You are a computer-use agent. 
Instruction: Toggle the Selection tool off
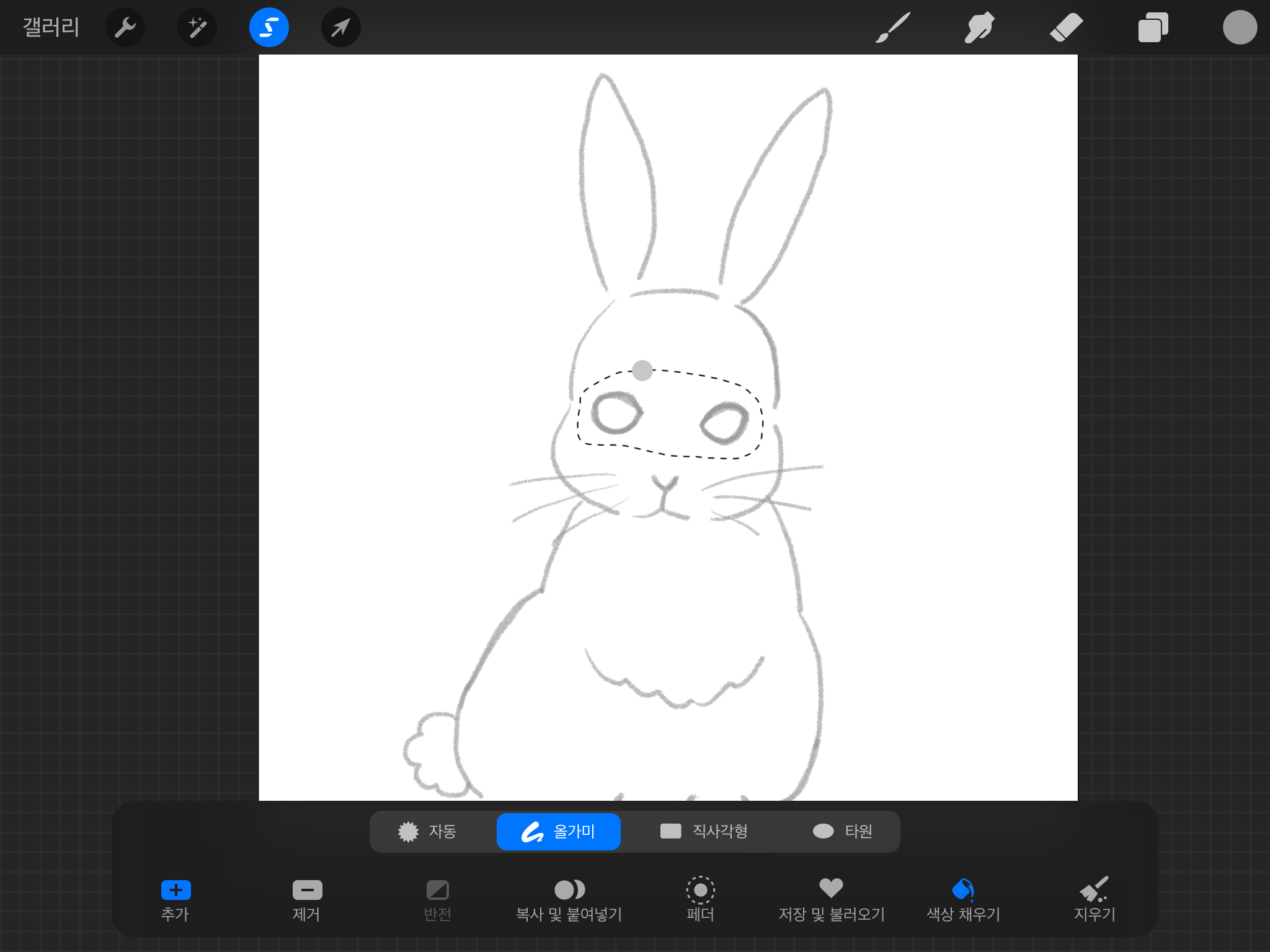click(x=269, y=27)
